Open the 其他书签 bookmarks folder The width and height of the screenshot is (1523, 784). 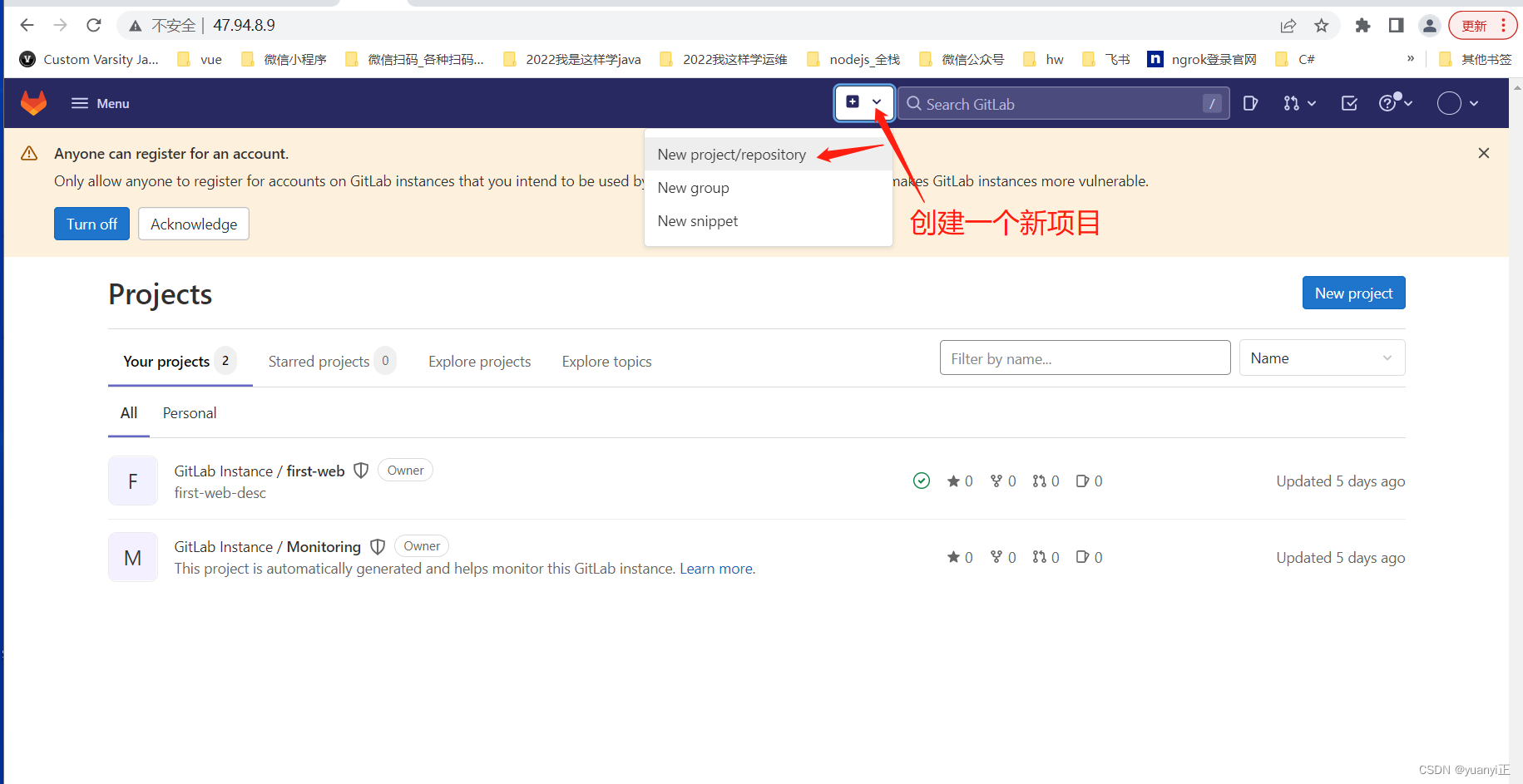pos(1476,59)
